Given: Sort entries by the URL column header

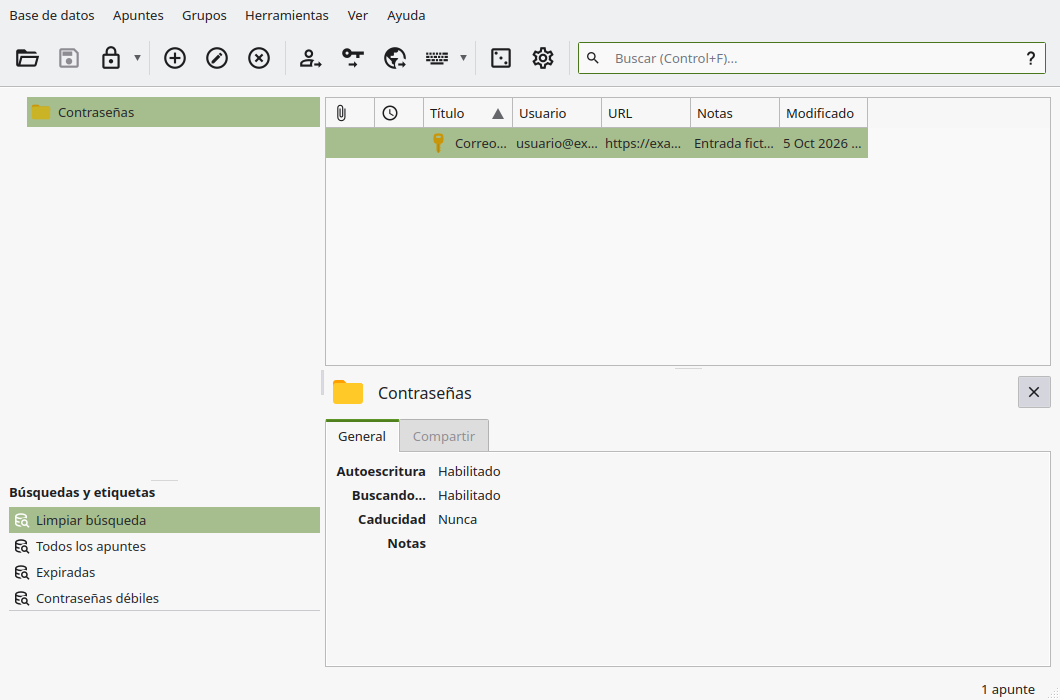Looking at the screenshot, I should (646, 113).
